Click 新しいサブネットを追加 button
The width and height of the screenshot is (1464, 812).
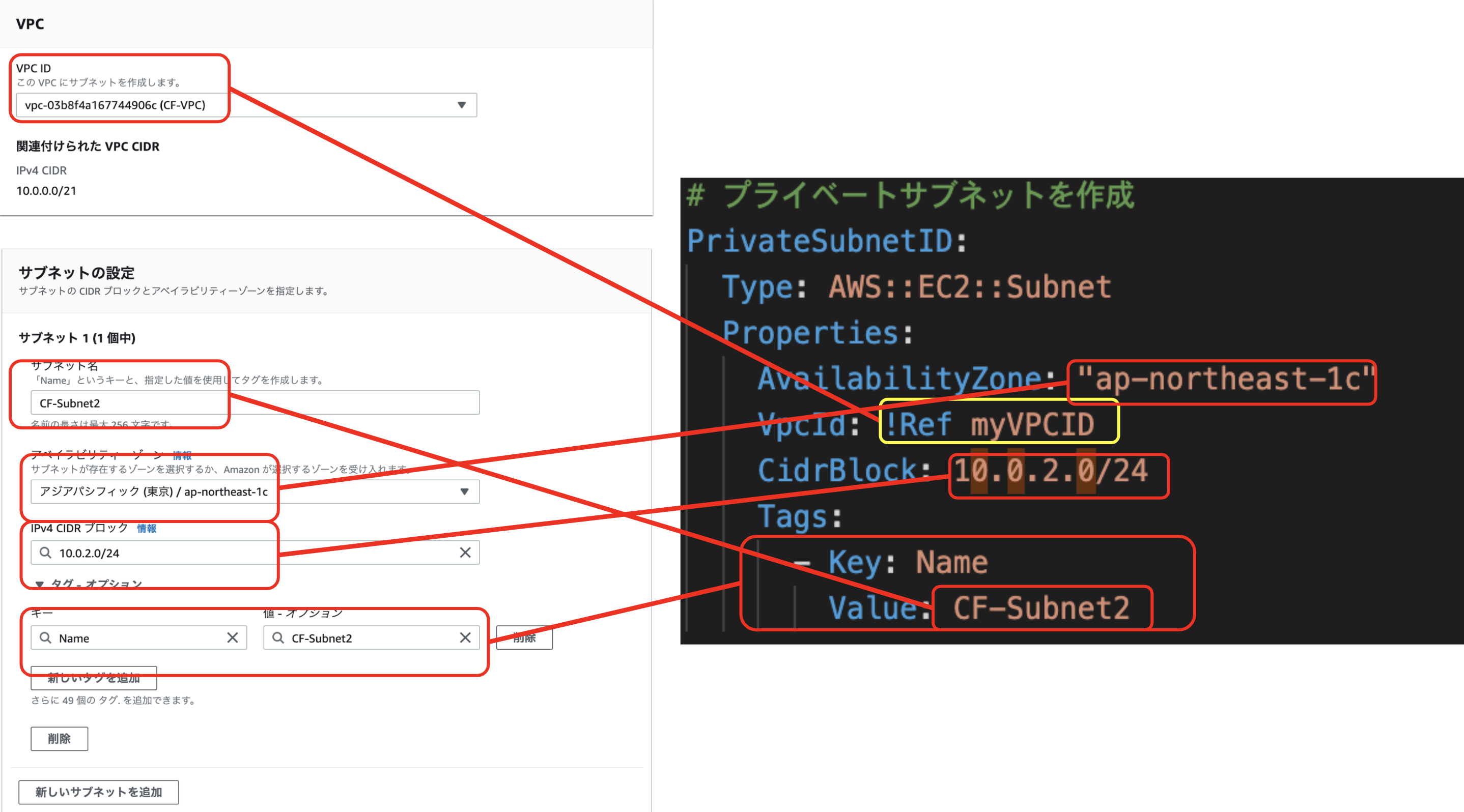pyautogui.click(x=98, y=792)
